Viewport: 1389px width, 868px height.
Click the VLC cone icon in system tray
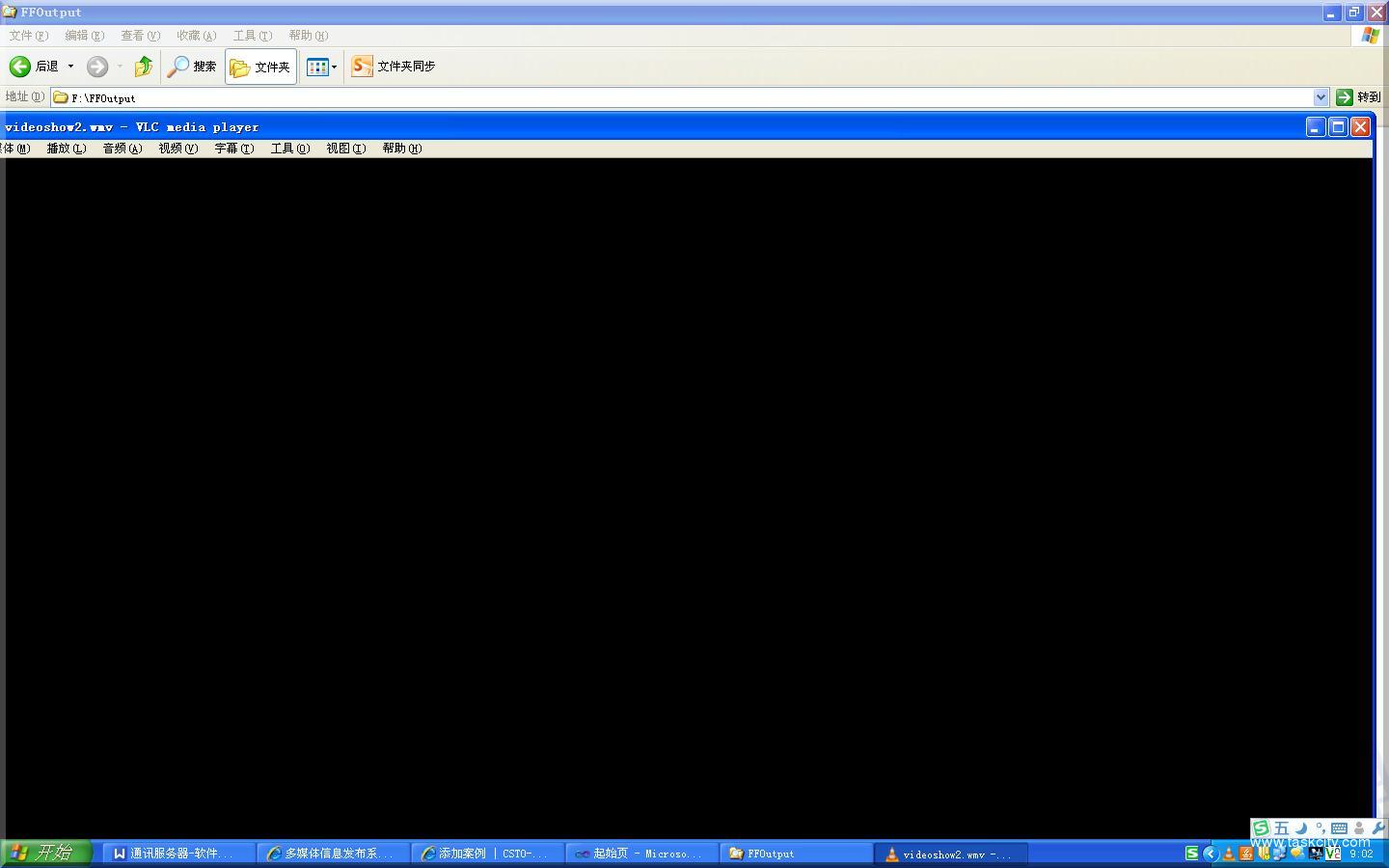[1229, 854]
